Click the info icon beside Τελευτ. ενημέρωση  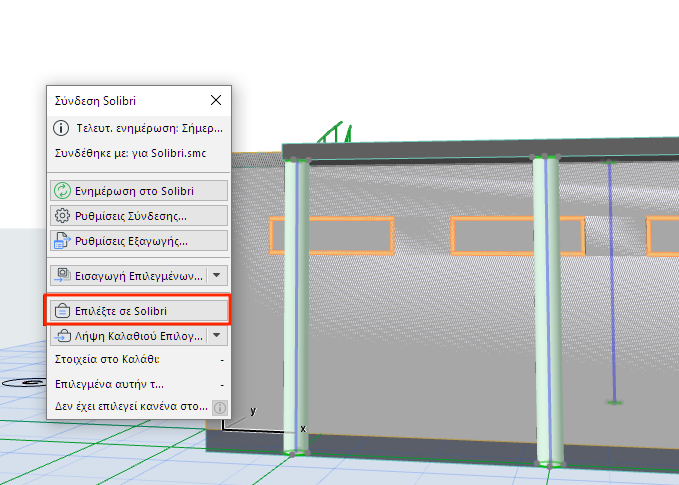tap(61, 128)
